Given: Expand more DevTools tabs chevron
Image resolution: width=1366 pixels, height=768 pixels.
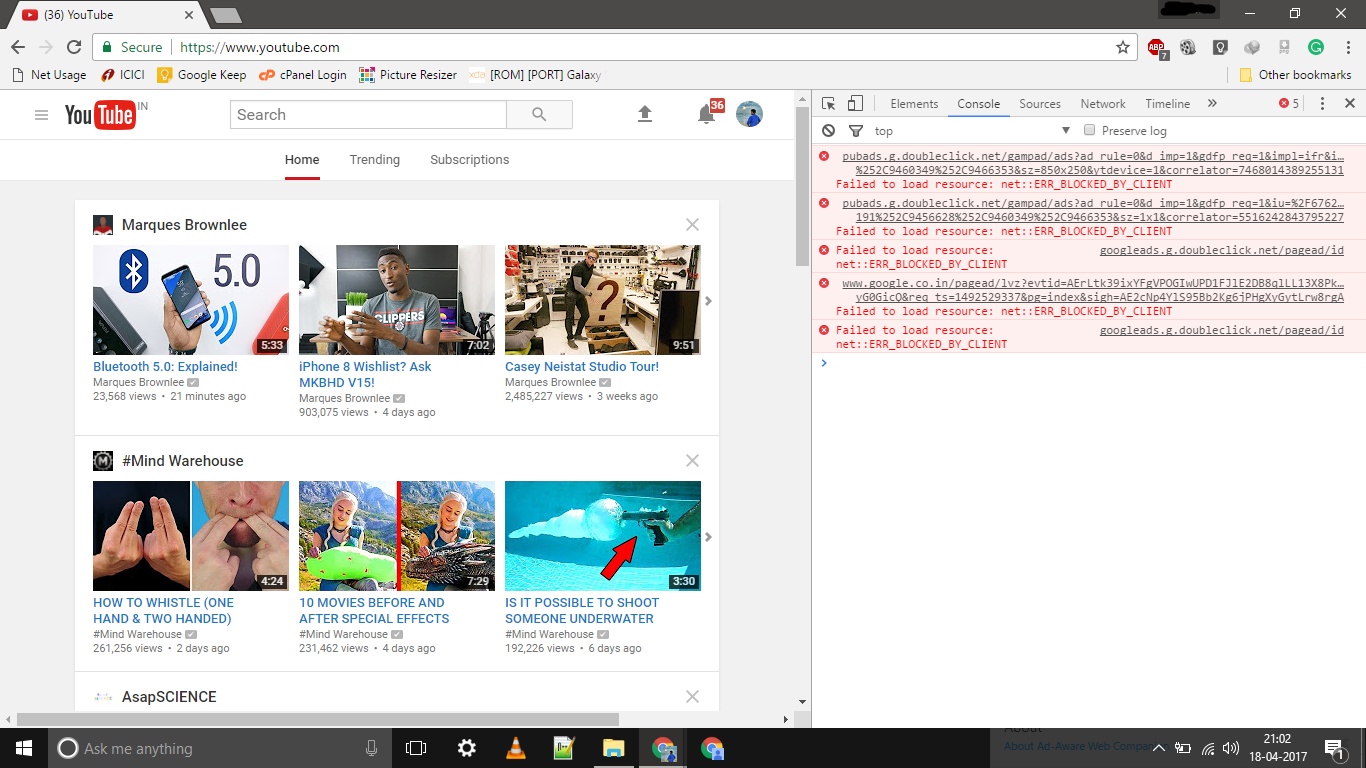Looking at the screenshot, I should (x=1212, y=104).
